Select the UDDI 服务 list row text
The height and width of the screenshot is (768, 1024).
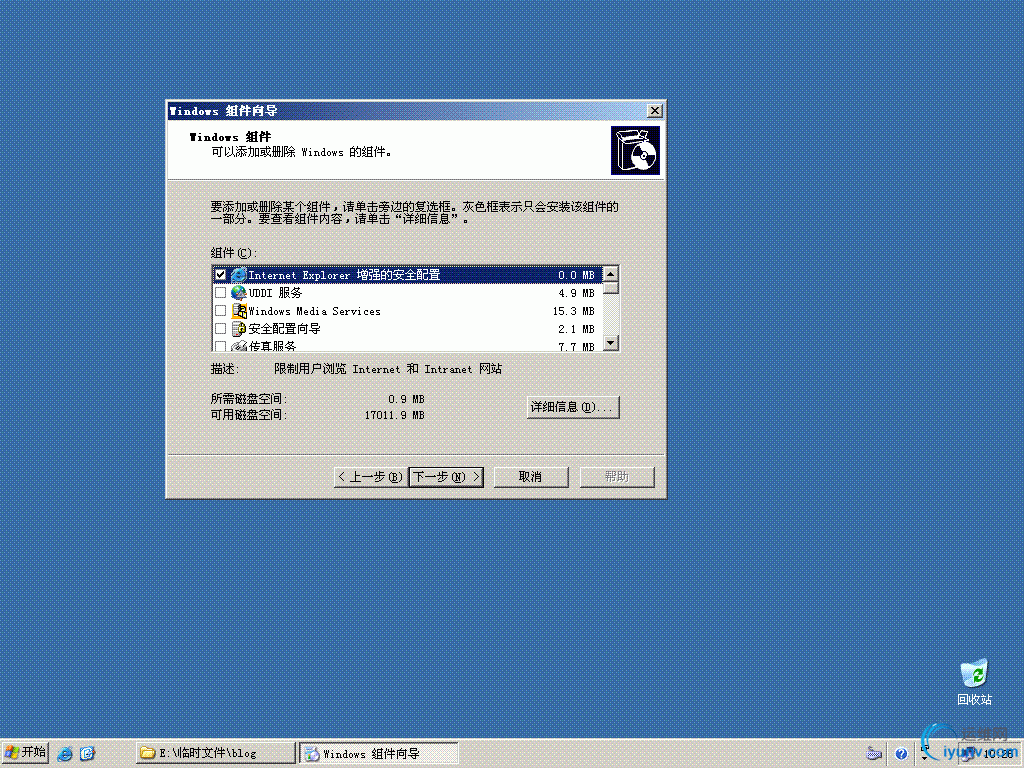(275, 293)
